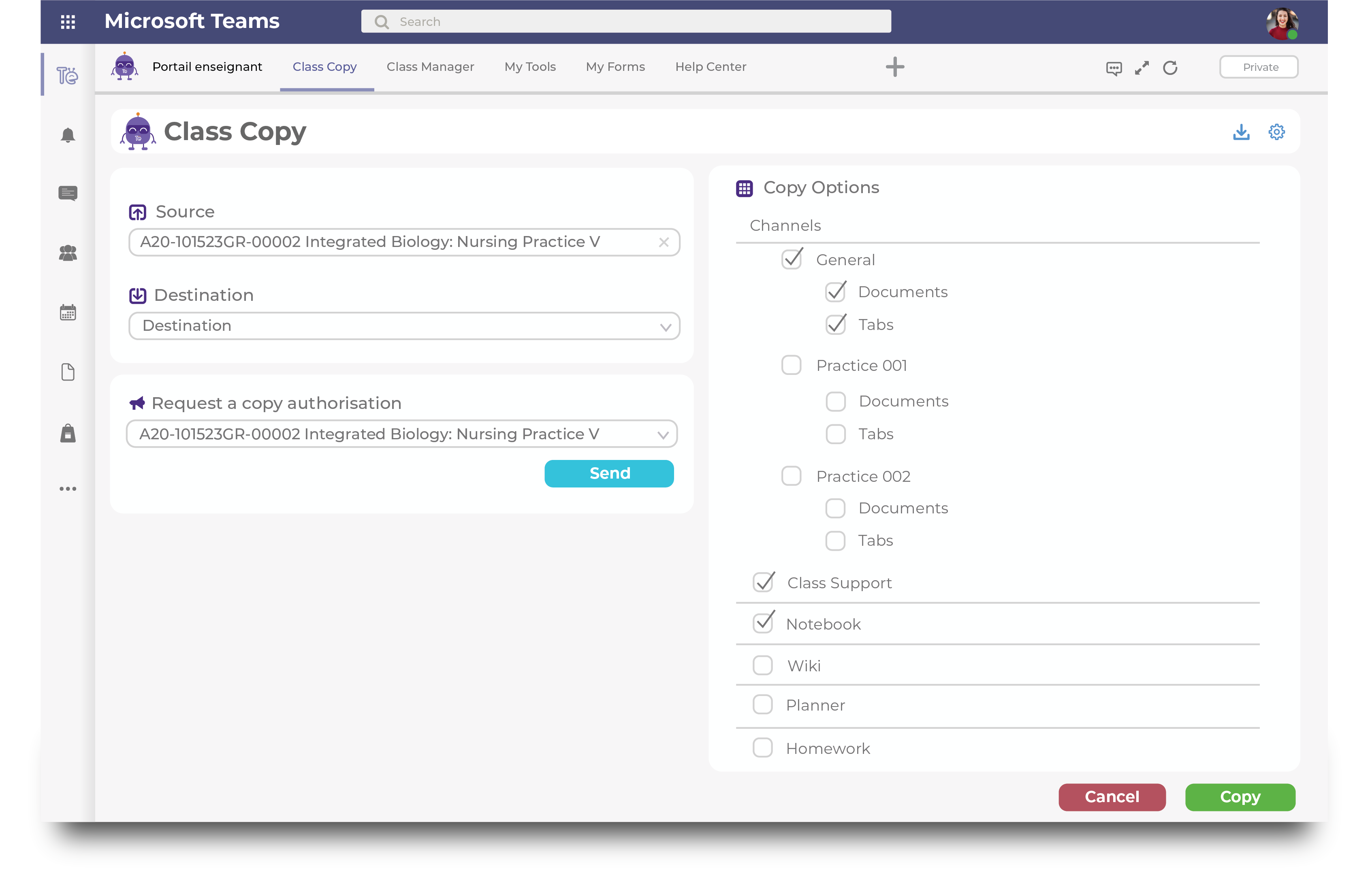Uncheck the General channel checkbox
1370x896 pixels.
(792, 260)
